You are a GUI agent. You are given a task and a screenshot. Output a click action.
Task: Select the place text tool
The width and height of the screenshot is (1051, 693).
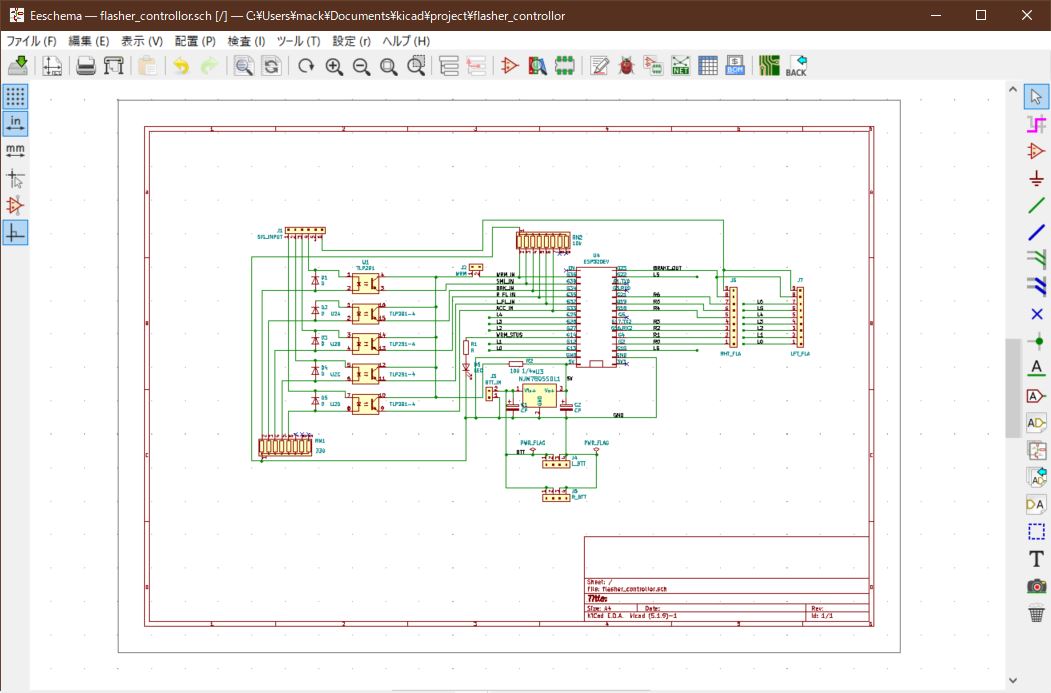click(1037, 559)
